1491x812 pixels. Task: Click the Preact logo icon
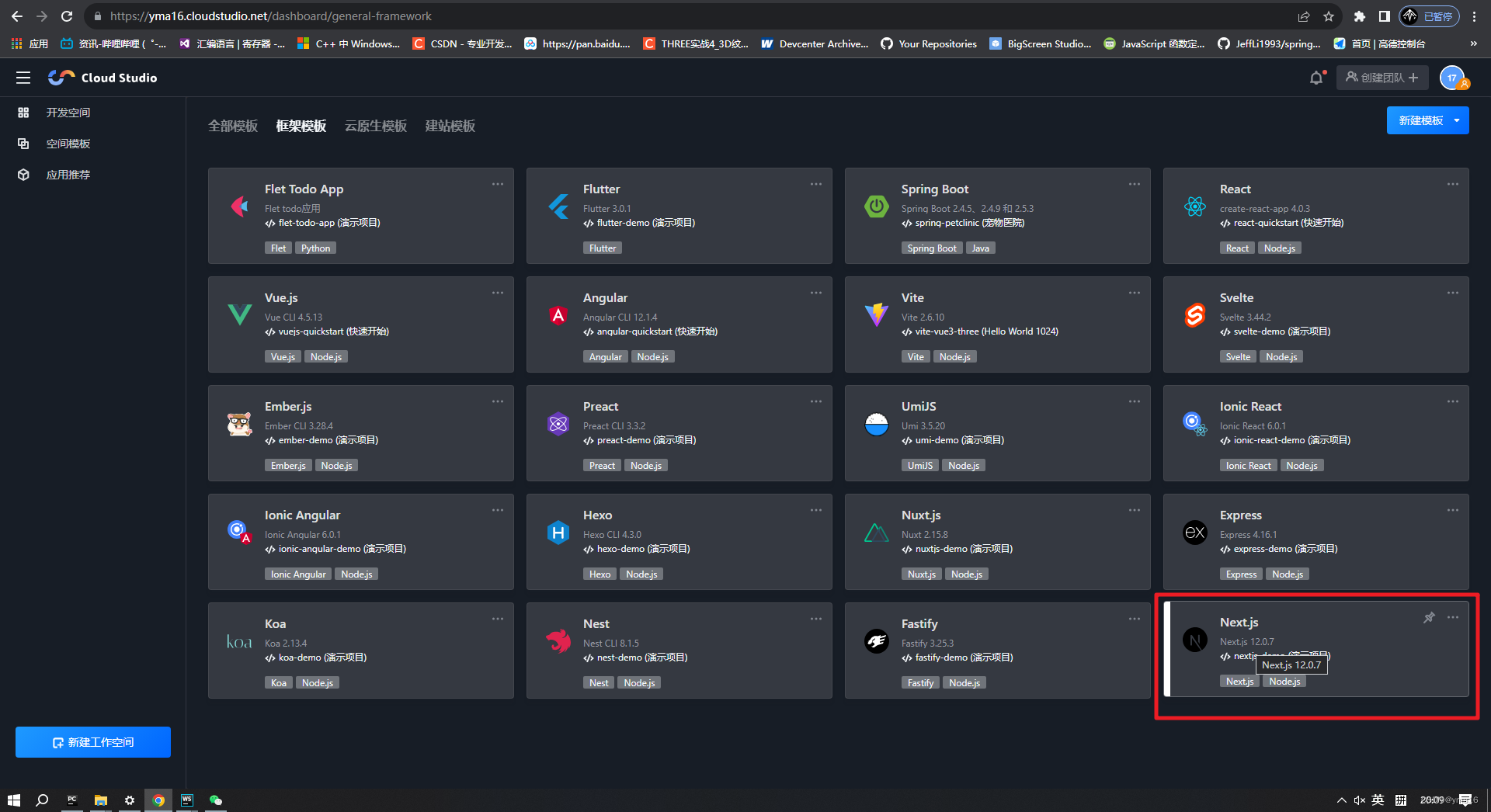tap(558, 424)
